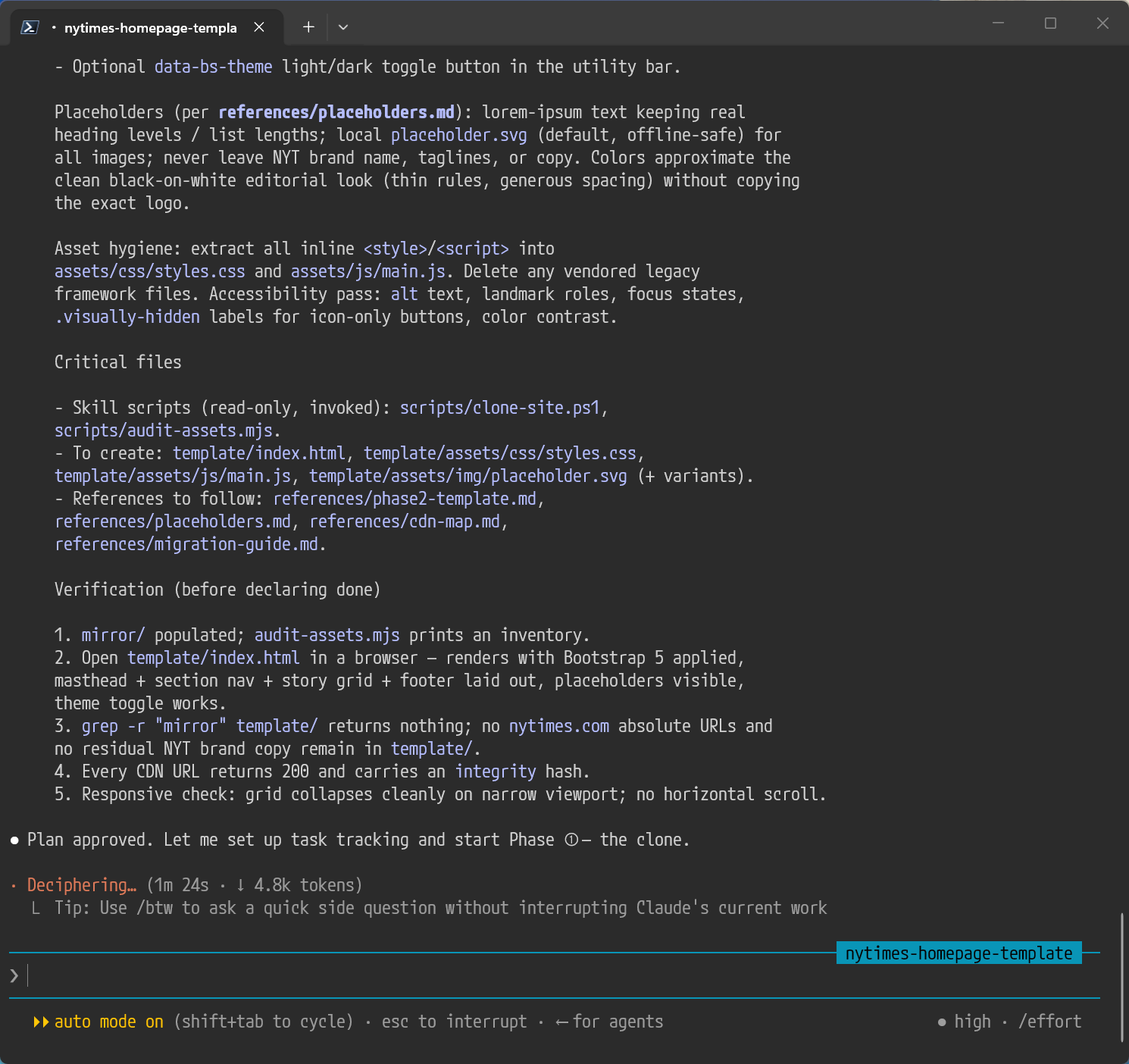Click the grep -r "mirror" template/ command

click(x=200, y=726)
